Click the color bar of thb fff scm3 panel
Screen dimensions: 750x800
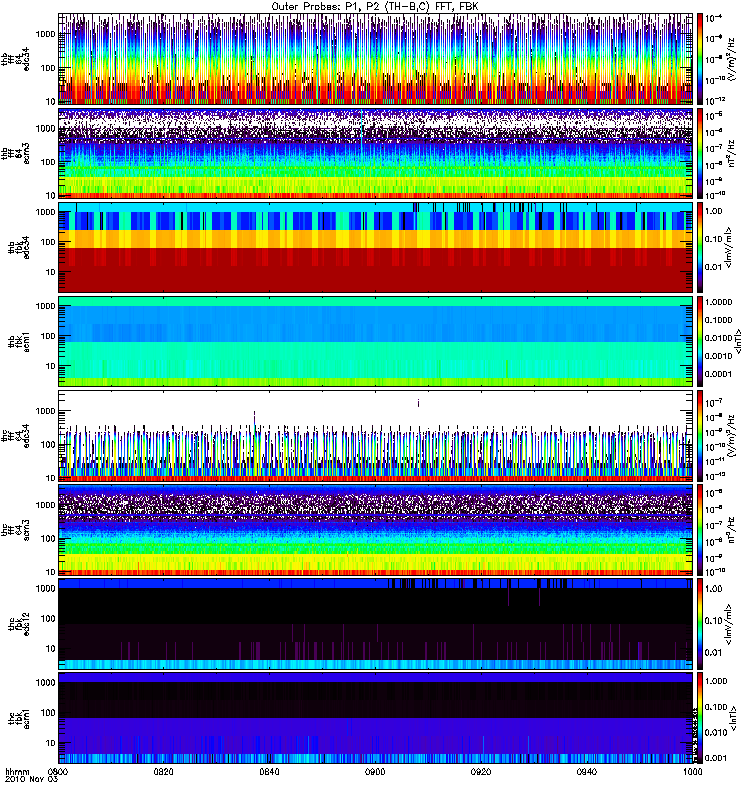click(699, 153)
